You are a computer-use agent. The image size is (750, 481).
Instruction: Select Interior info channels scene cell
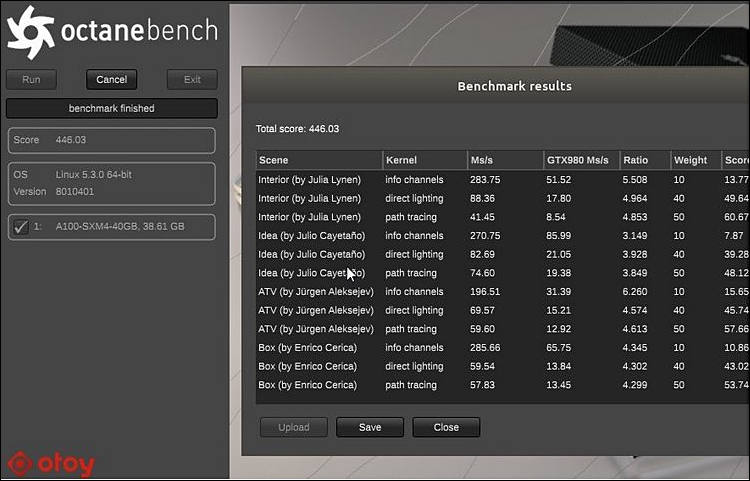coord(309,180)
